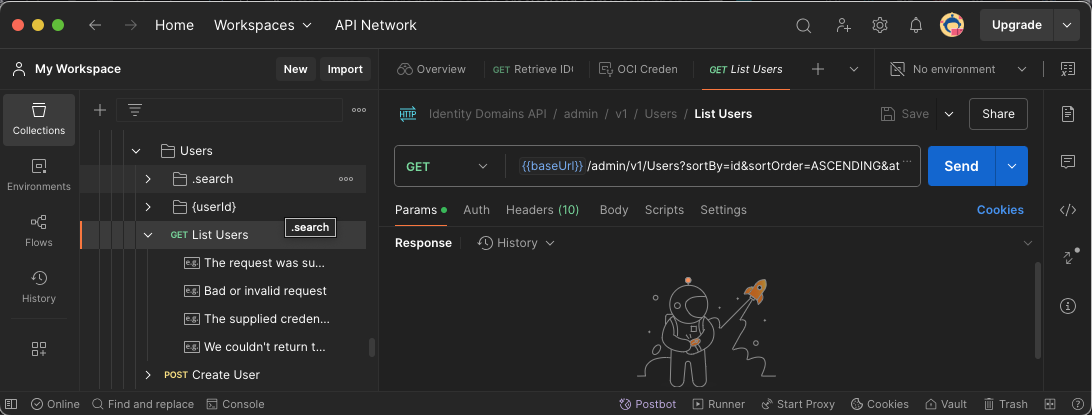Select the Headers (10) tab
This screenshot has width=1092, height=415.
click(543, 210)
